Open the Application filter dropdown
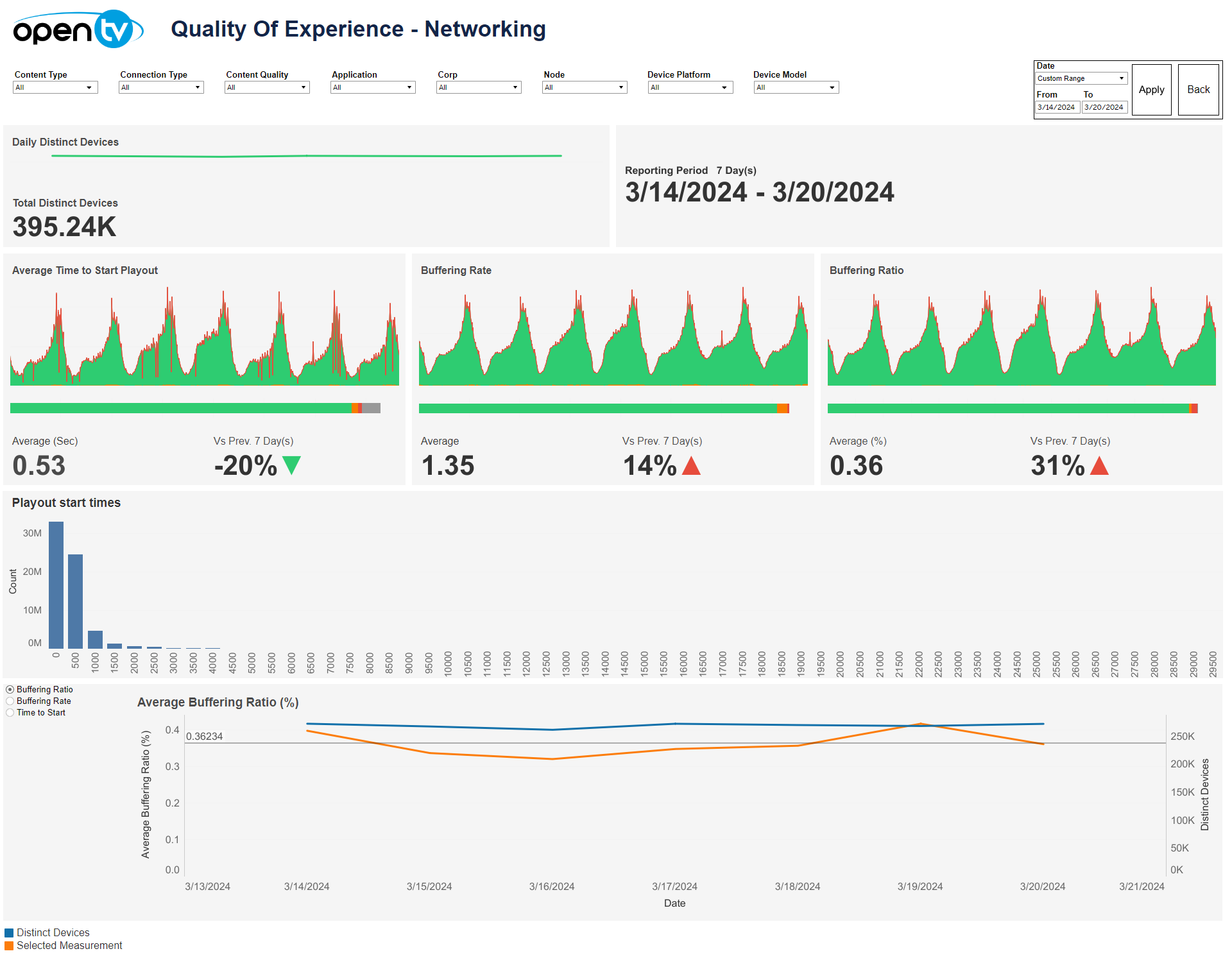This screenshot has width=1232, height=958. (373, 87)
